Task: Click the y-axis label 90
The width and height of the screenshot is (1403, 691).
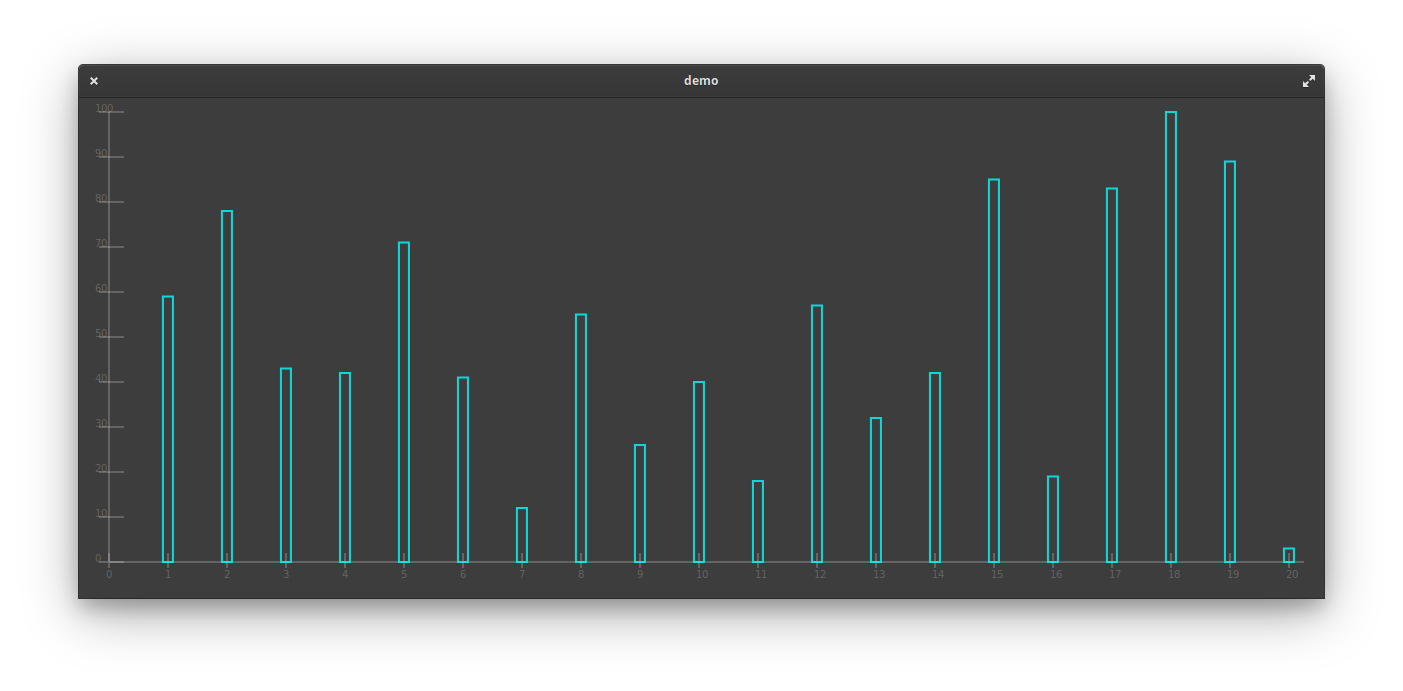Action: (x=102, y=153)
